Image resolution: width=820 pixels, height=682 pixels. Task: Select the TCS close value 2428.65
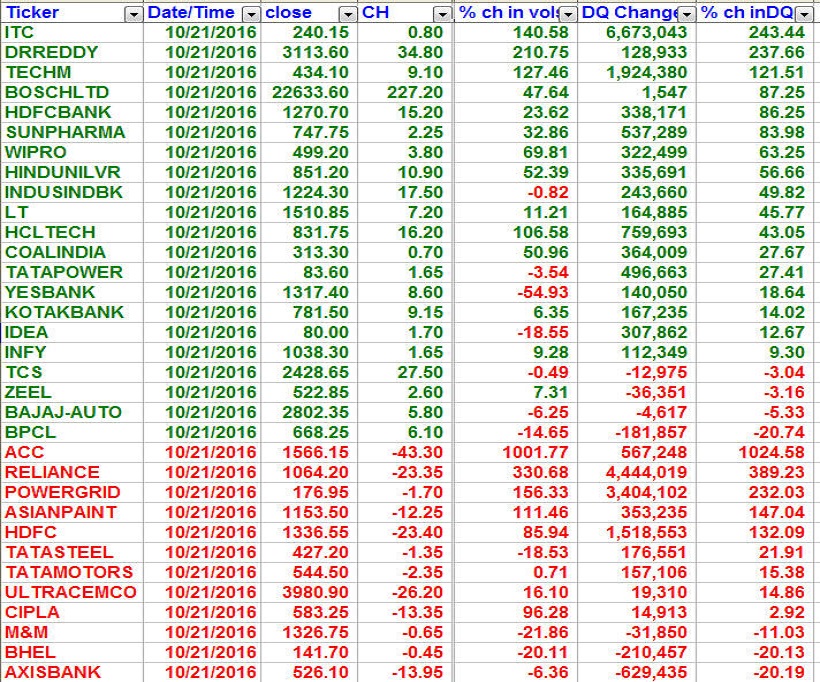(x=310, y=372)
